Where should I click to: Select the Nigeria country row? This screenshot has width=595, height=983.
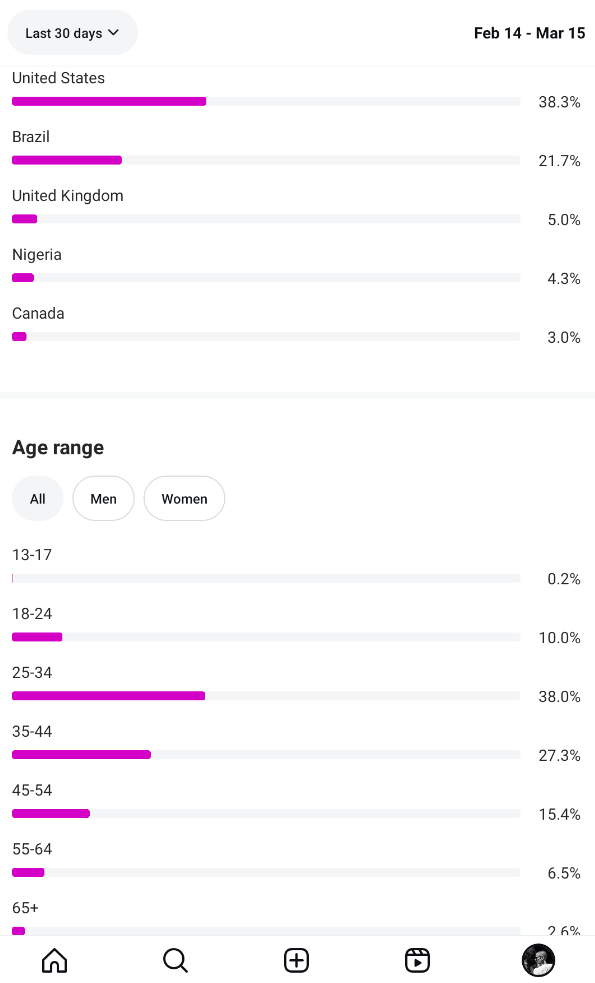coord(297,266)
